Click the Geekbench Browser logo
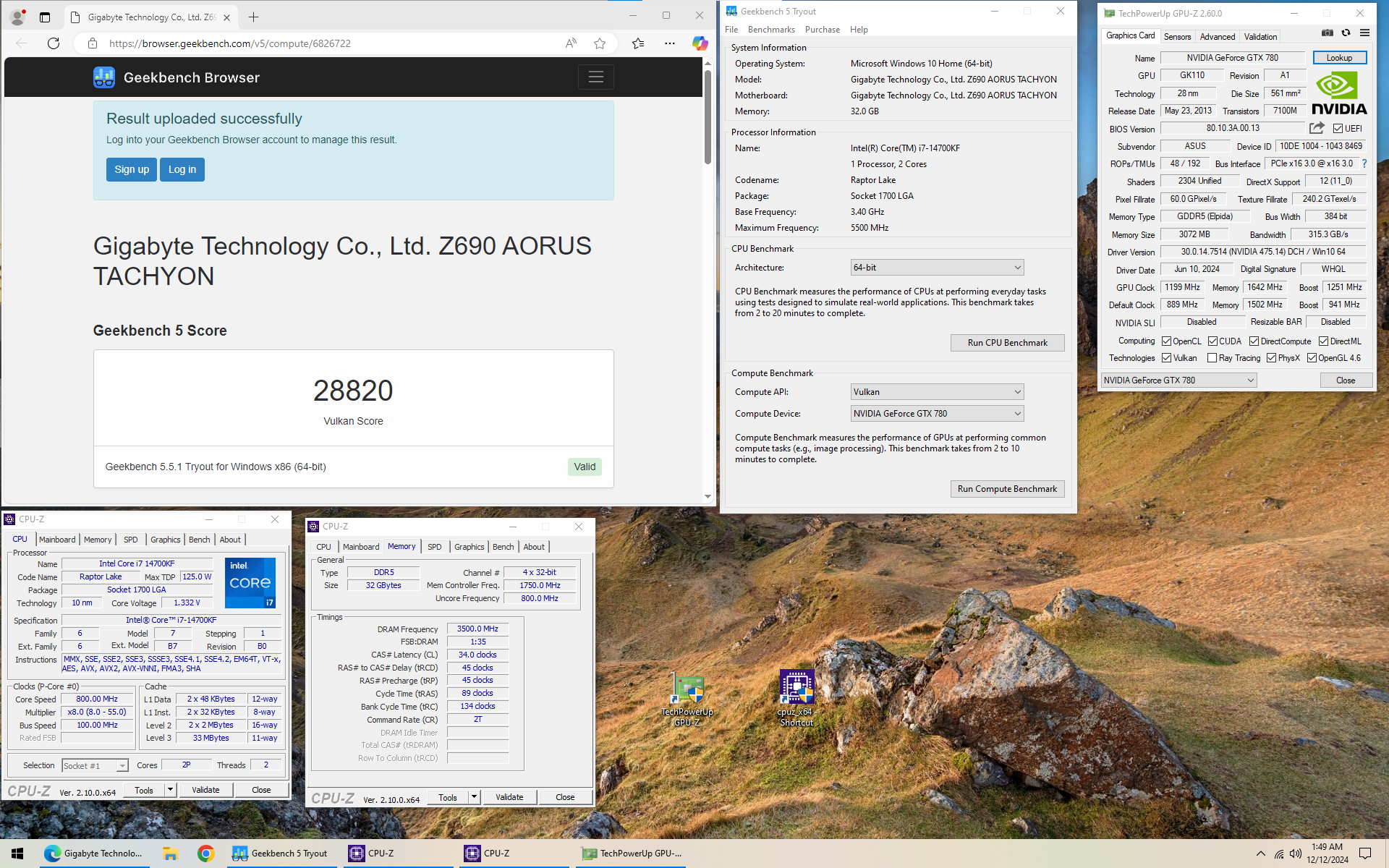 104,77
